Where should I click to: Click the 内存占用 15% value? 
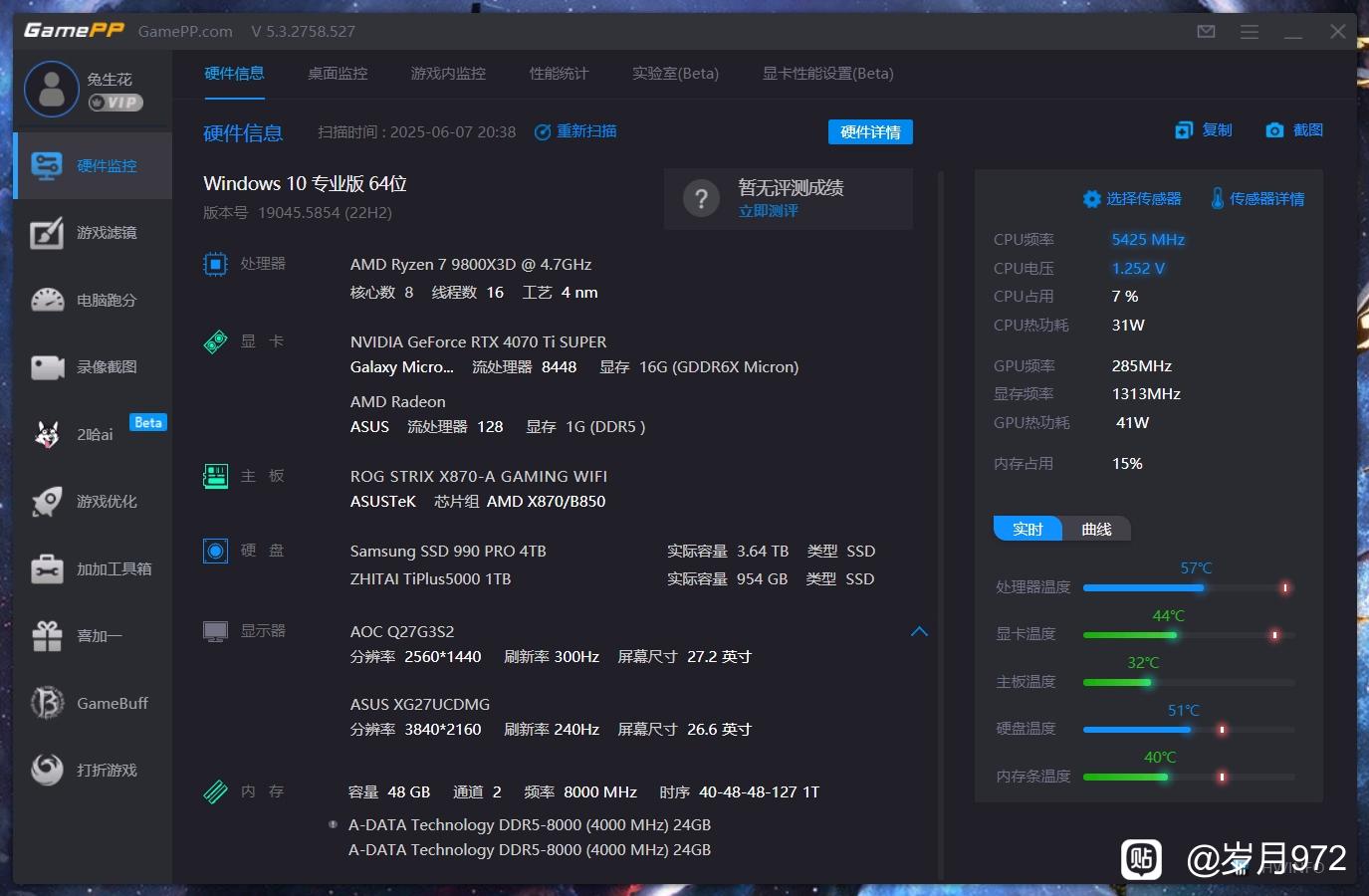click(x=1127, y=464)
